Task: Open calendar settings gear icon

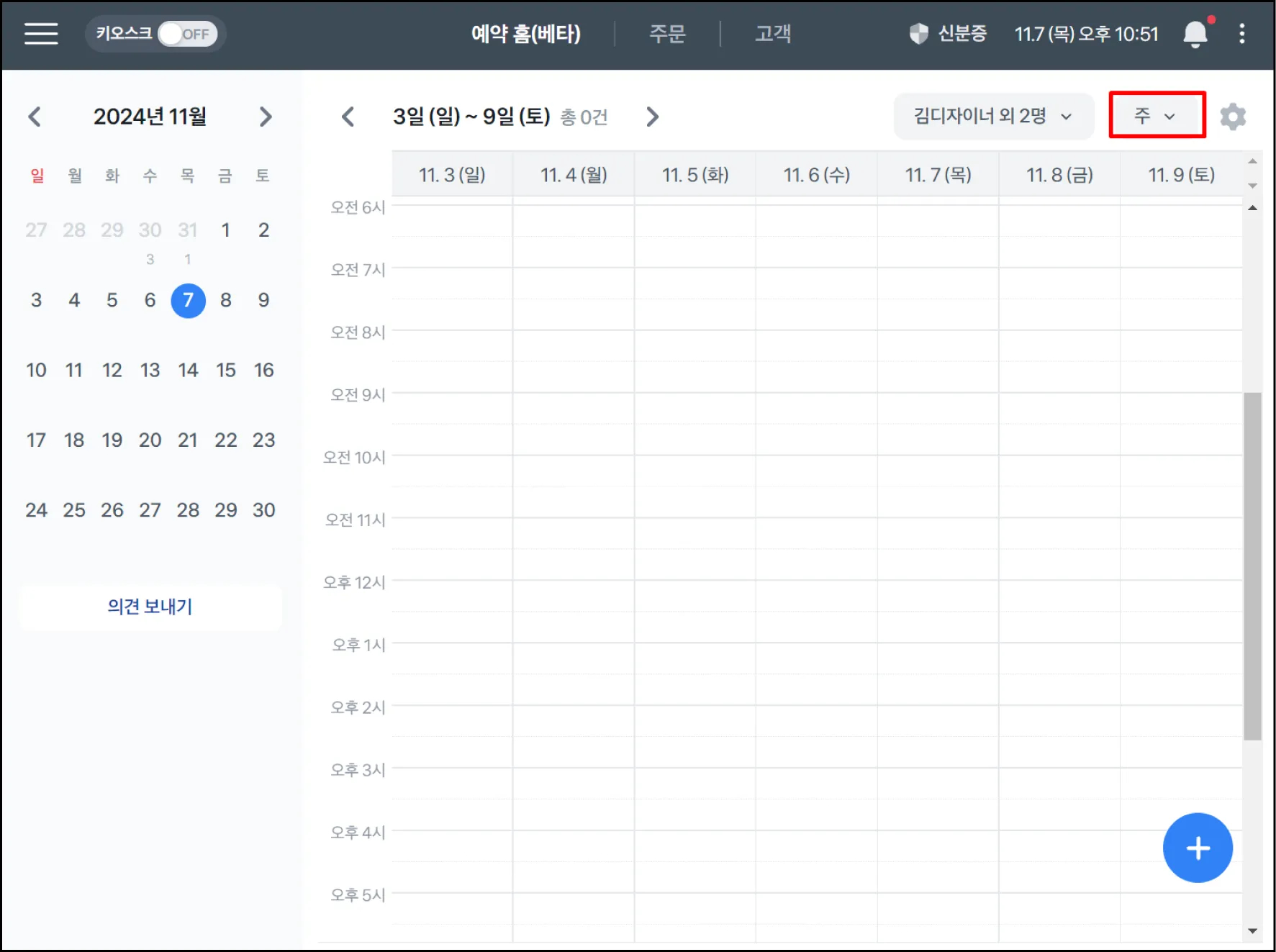Action: [x=1233, y=117]
